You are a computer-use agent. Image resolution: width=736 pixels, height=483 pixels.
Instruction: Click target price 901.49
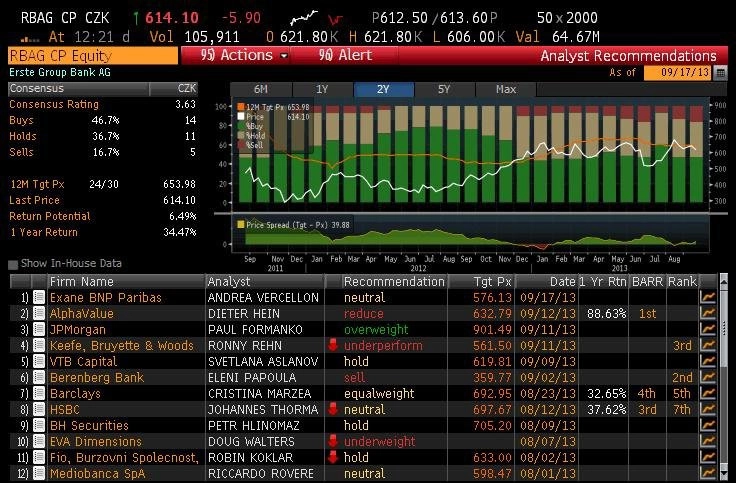(492, 330)
